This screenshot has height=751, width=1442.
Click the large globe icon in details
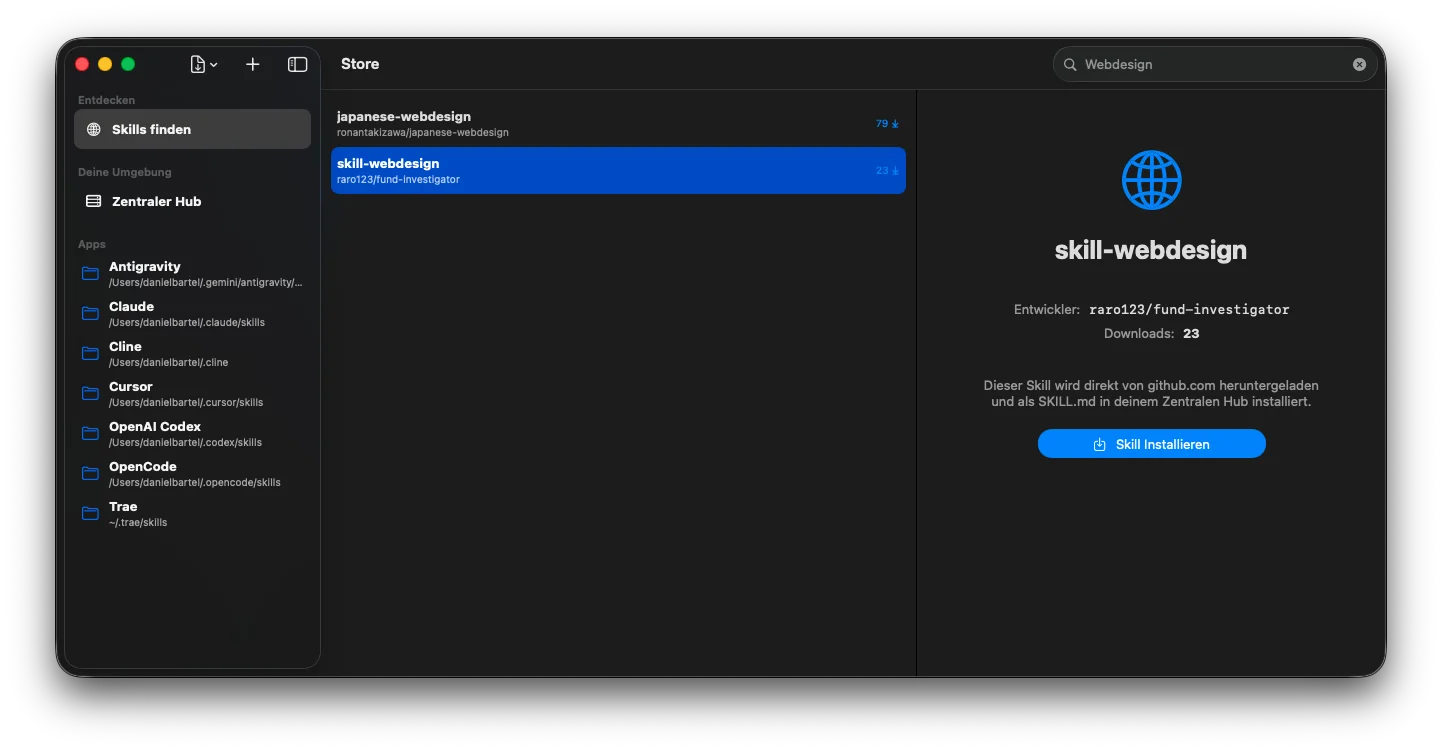[x=1151, y=180]
